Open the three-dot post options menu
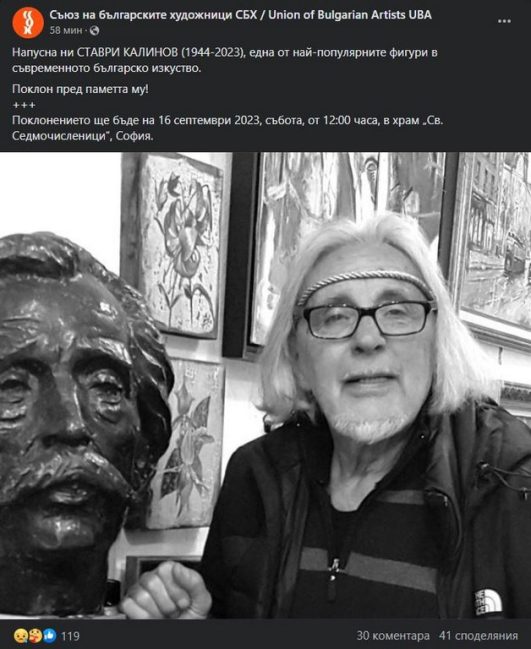The image size is (531, 649). (504, 22)
